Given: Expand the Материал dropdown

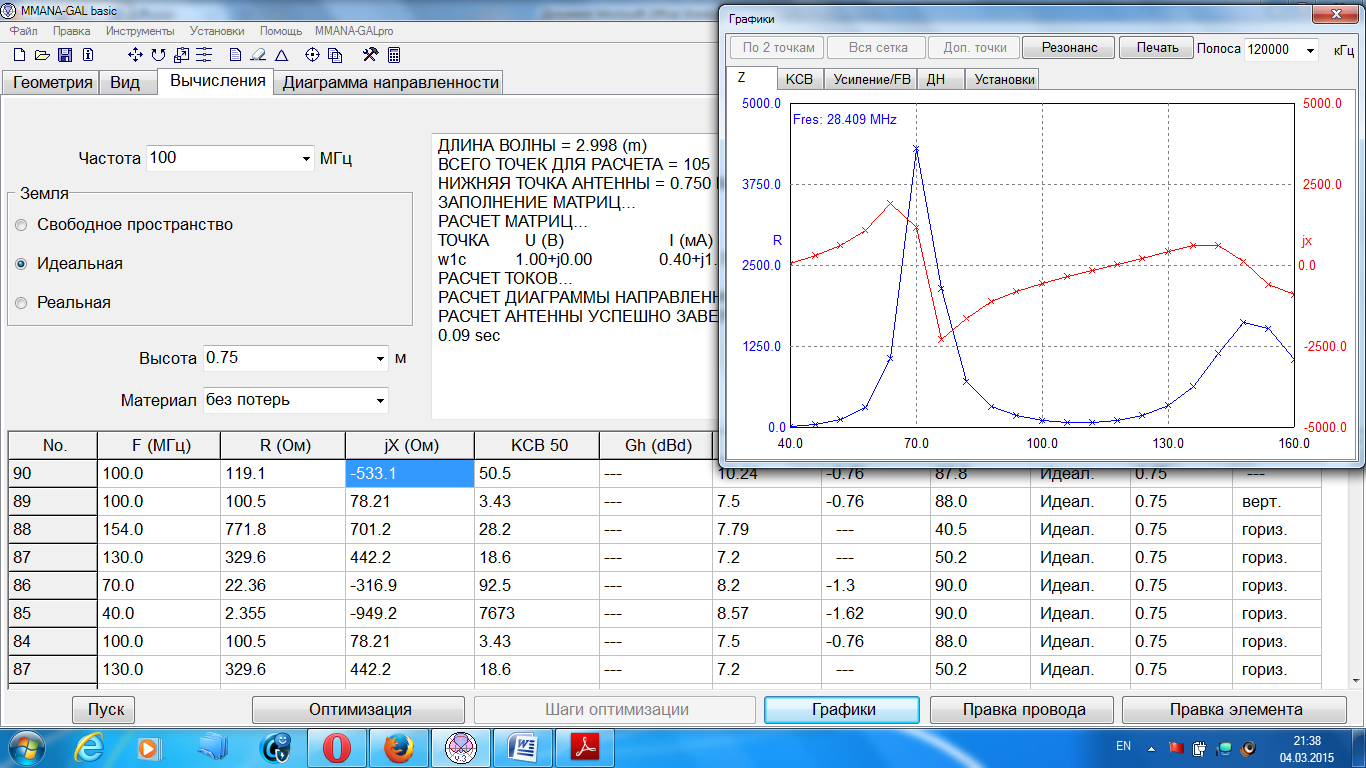Looking at the screenshot, I should click(x=380, y=400).
